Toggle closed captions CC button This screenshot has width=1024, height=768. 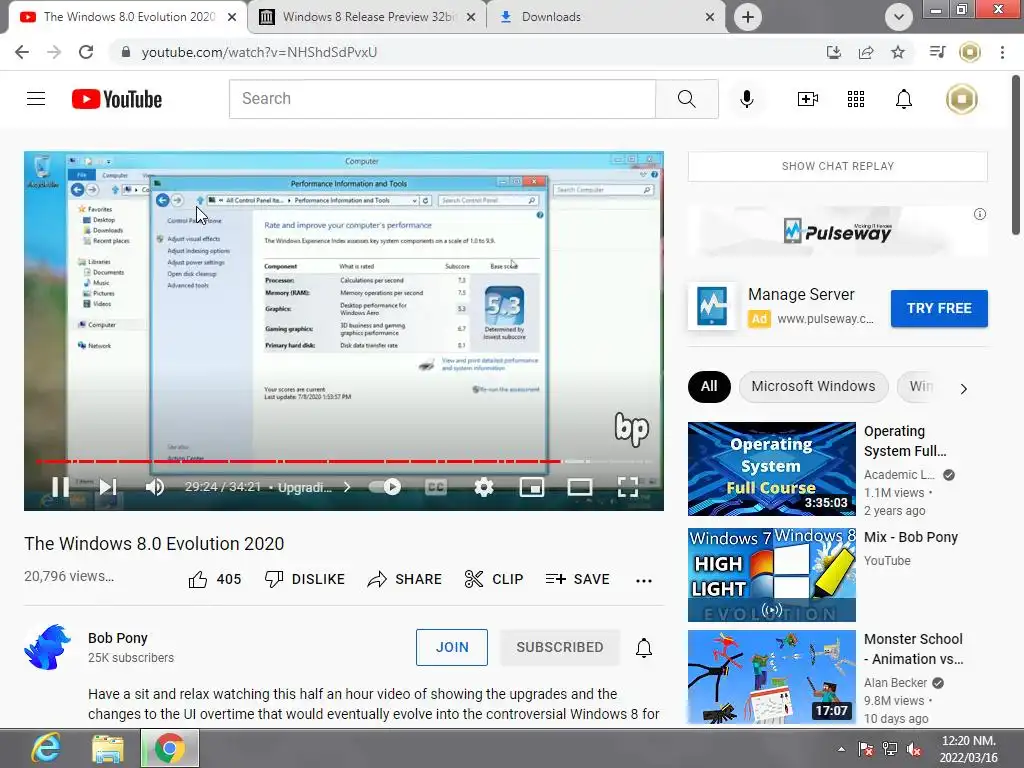point(436,487)
